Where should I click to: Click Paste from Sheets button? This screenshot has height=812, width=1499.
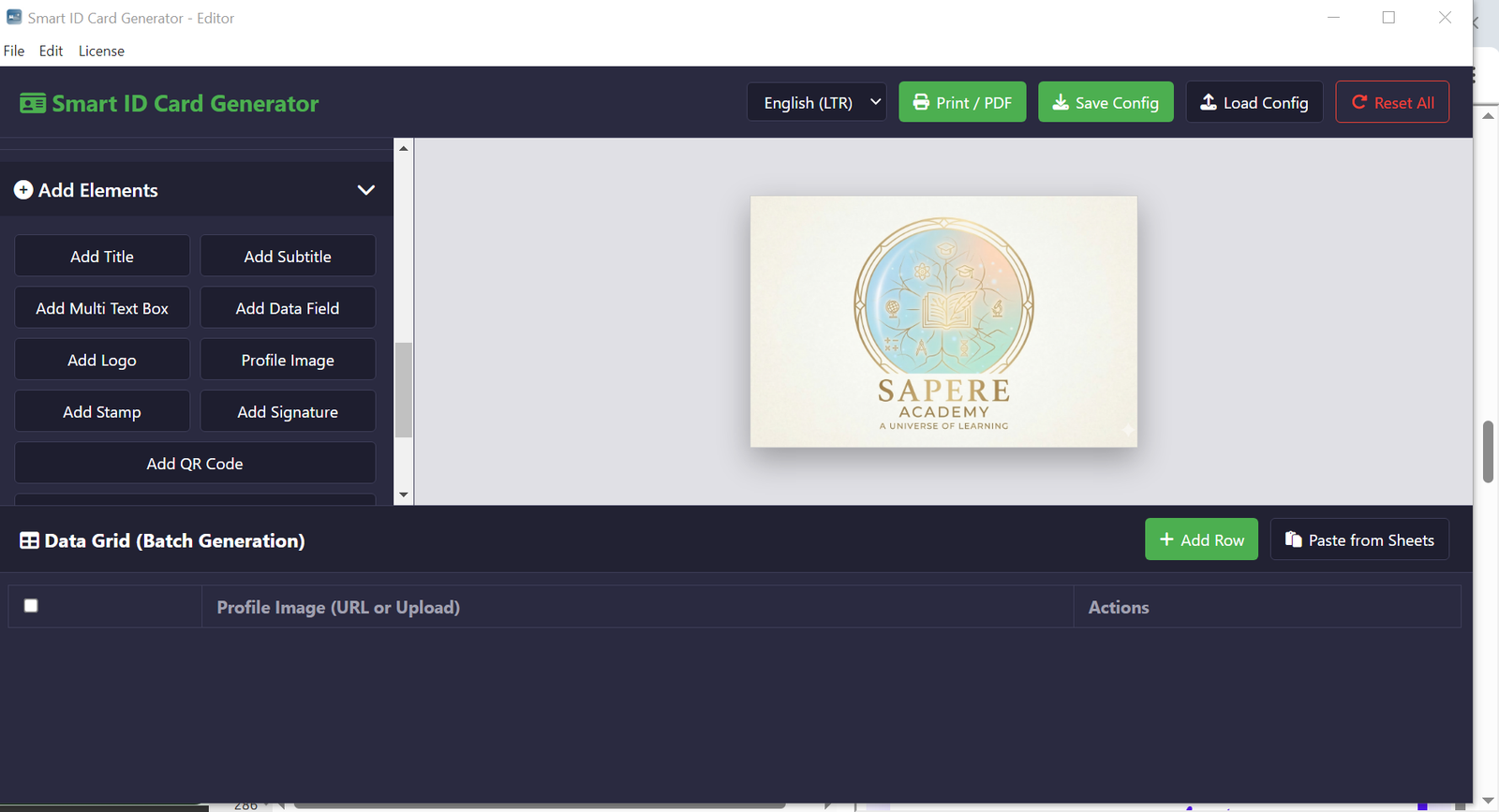point(1359,539)
